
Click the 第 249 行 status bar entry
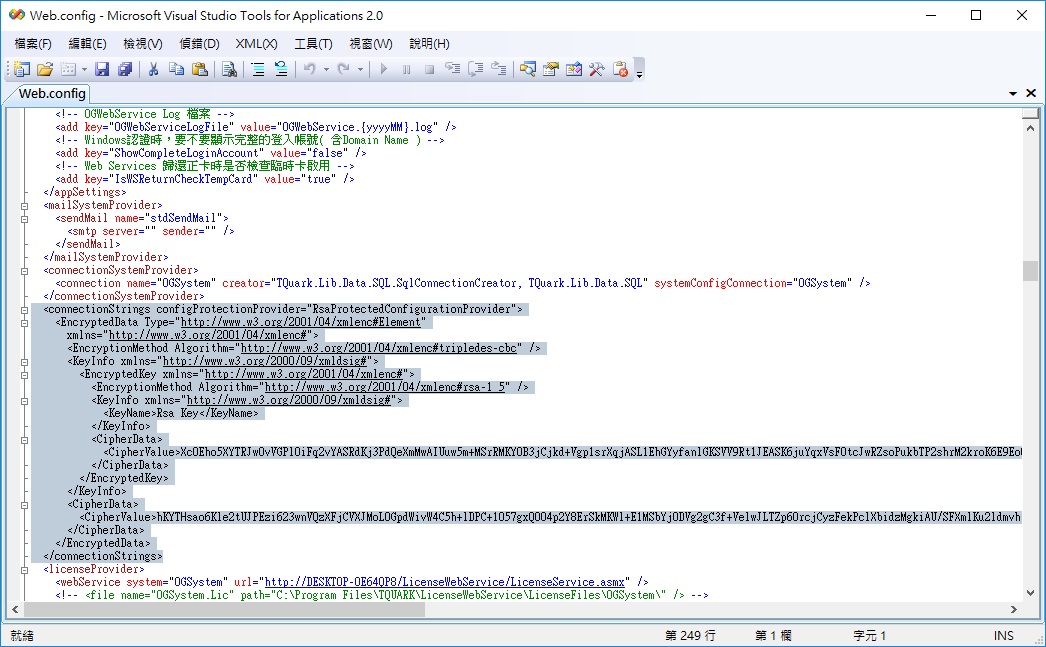[x=690, y=636]
